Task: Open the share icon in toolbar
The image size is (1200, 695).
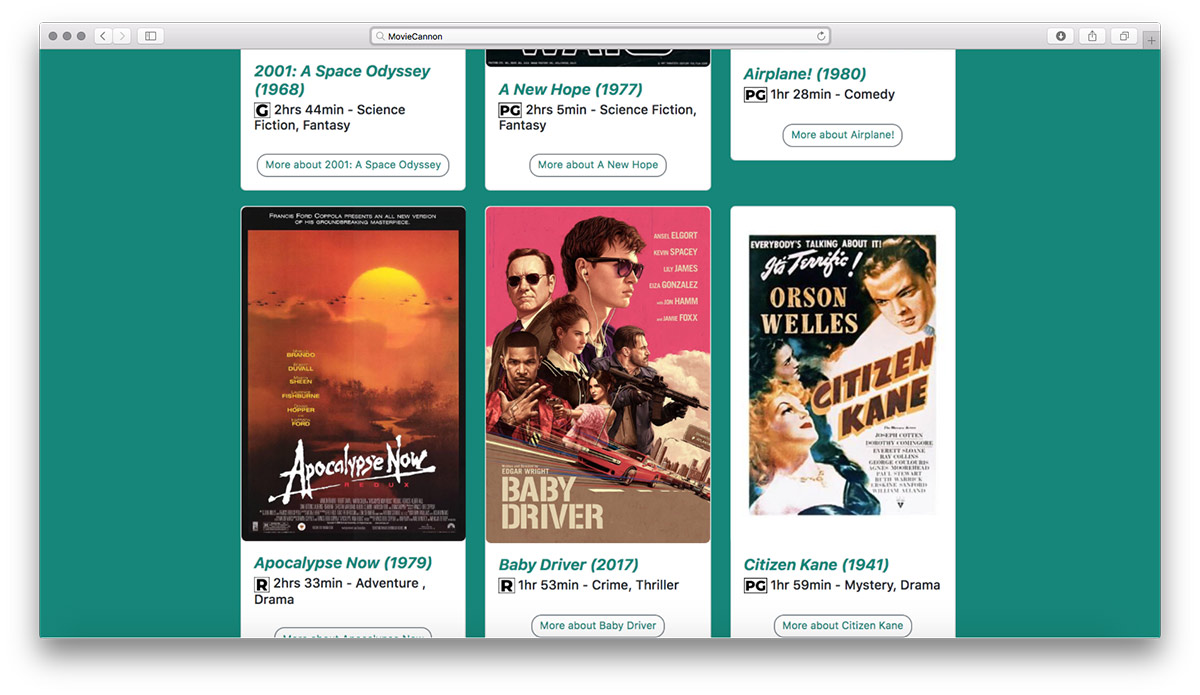Action: click(x=1092, y=36)
